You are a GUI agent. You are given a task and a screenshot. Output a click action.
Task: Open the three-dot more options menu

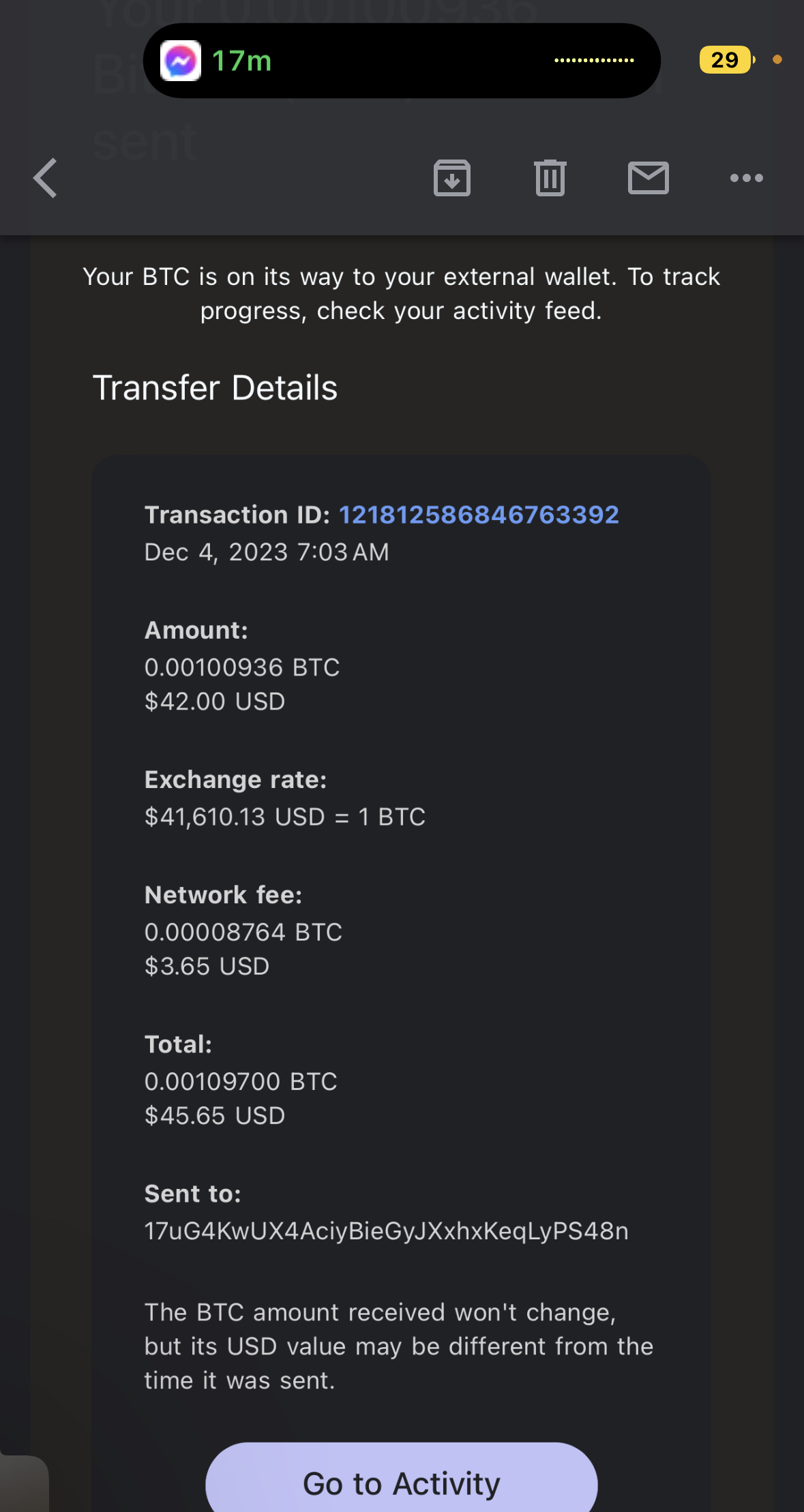tap(746, 179)
